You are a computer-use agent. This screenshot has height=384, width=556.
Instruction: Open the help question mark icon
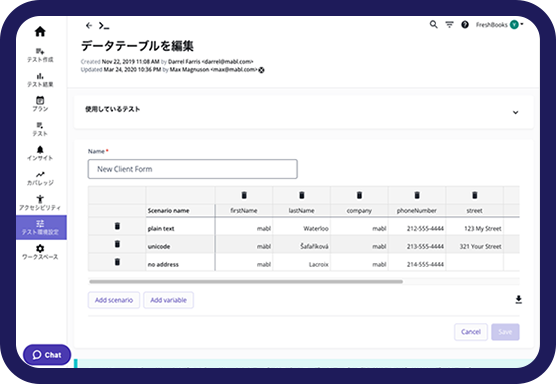pyautogui.click(x=465, y=24)
